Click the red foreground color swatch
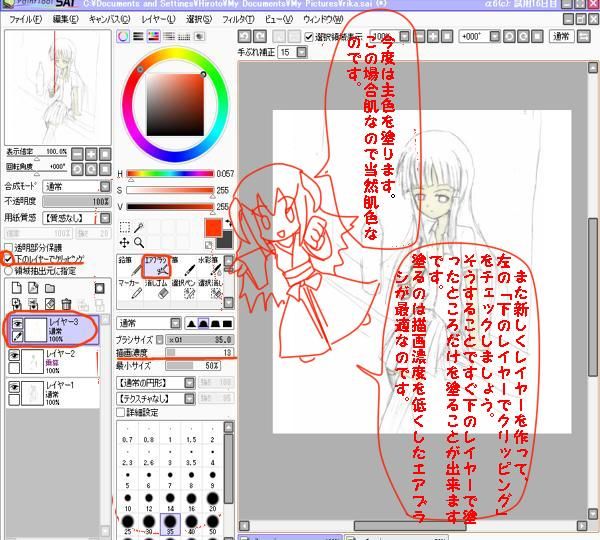Image resolution: width=600 pixels, height=540 pixels. click(x=213, y=228)
